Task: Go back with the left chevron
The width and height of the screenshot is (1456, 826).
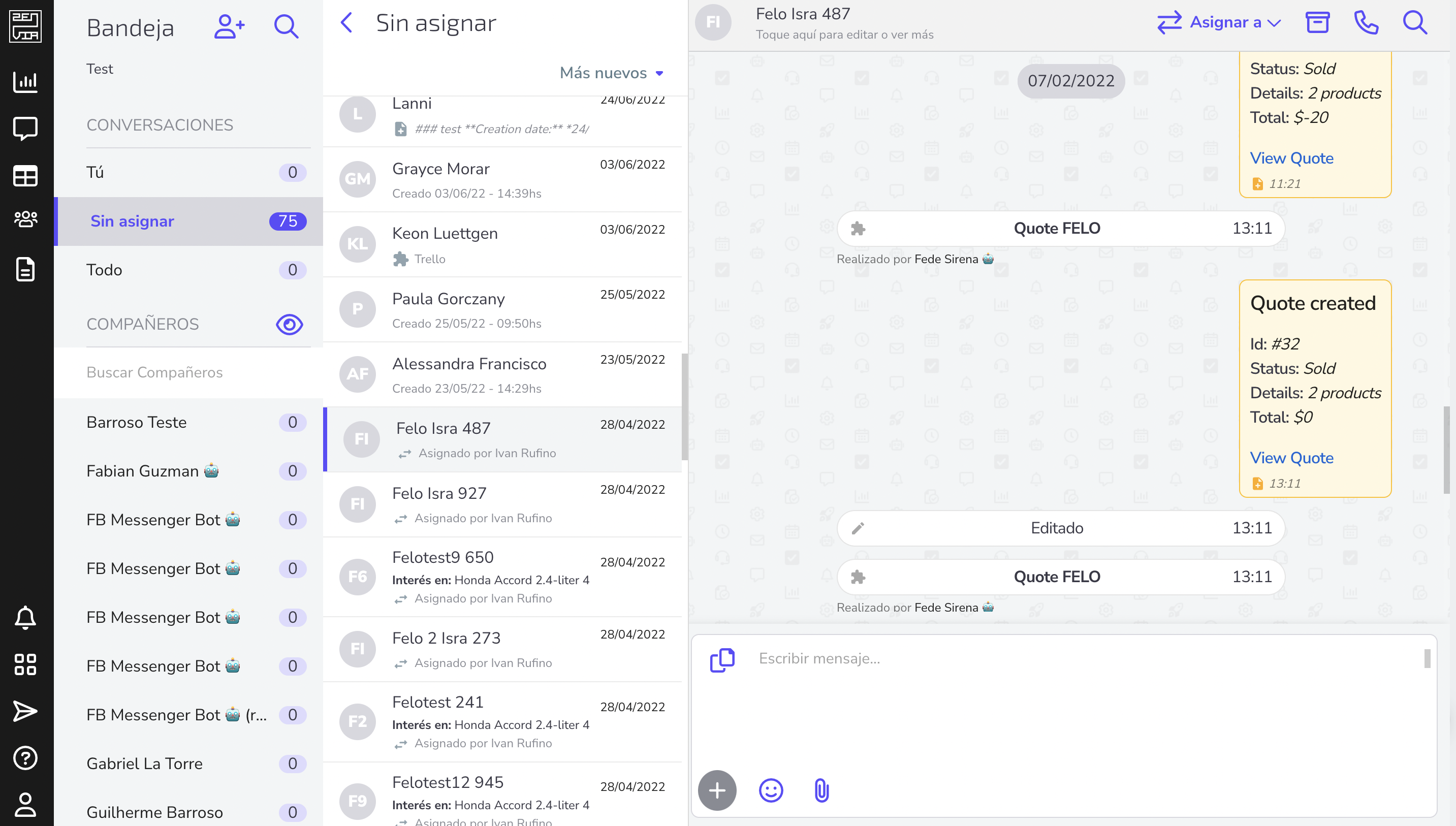Action: point(346,23)
